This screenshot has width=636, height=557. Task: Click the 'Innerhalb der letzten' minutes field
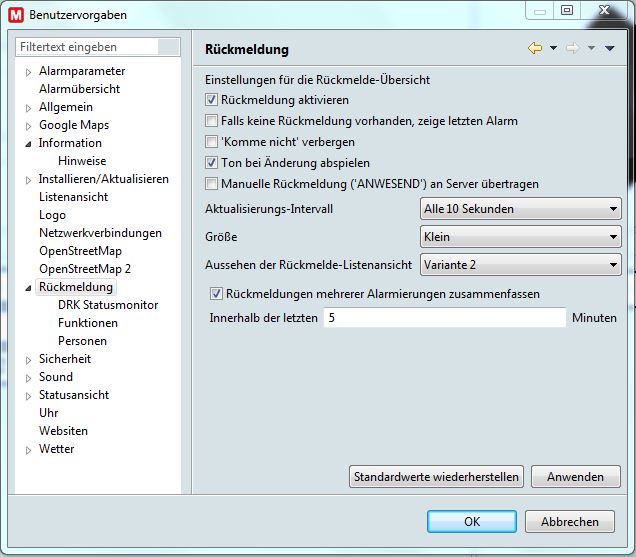[444, 317]
